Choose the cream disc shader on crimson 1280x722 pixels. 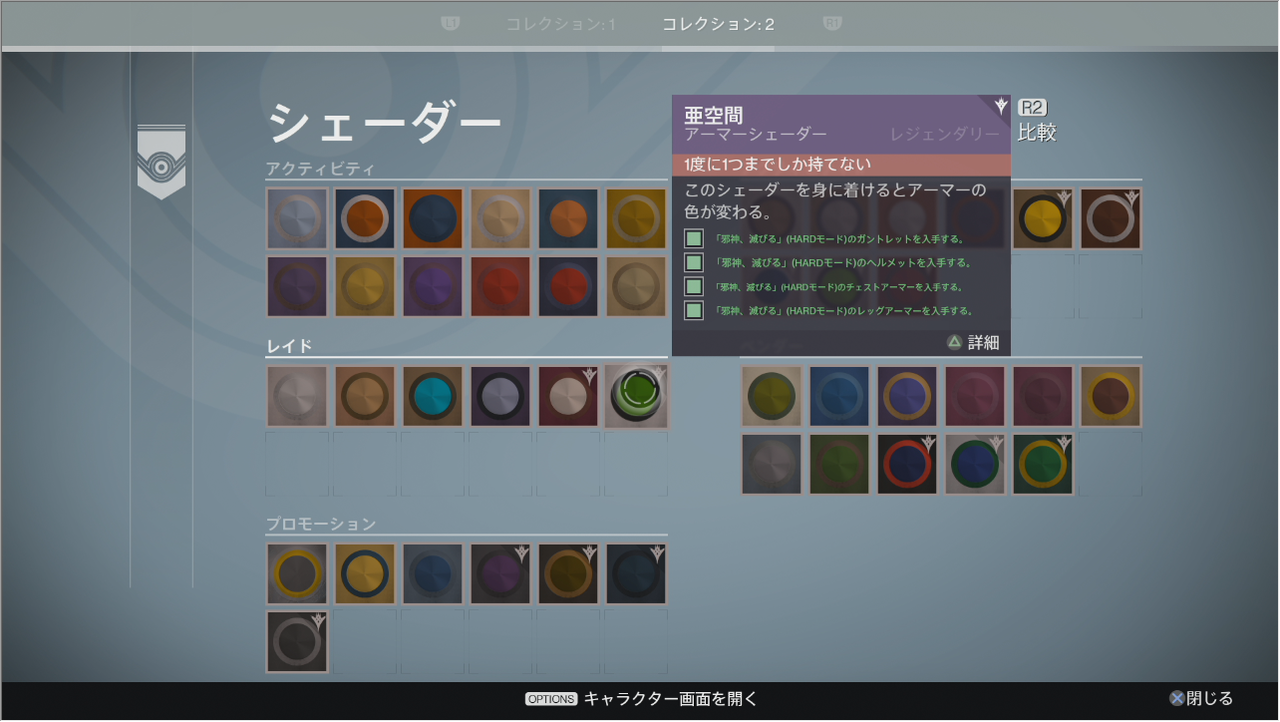pyautogui.click(x=569, y=396)
